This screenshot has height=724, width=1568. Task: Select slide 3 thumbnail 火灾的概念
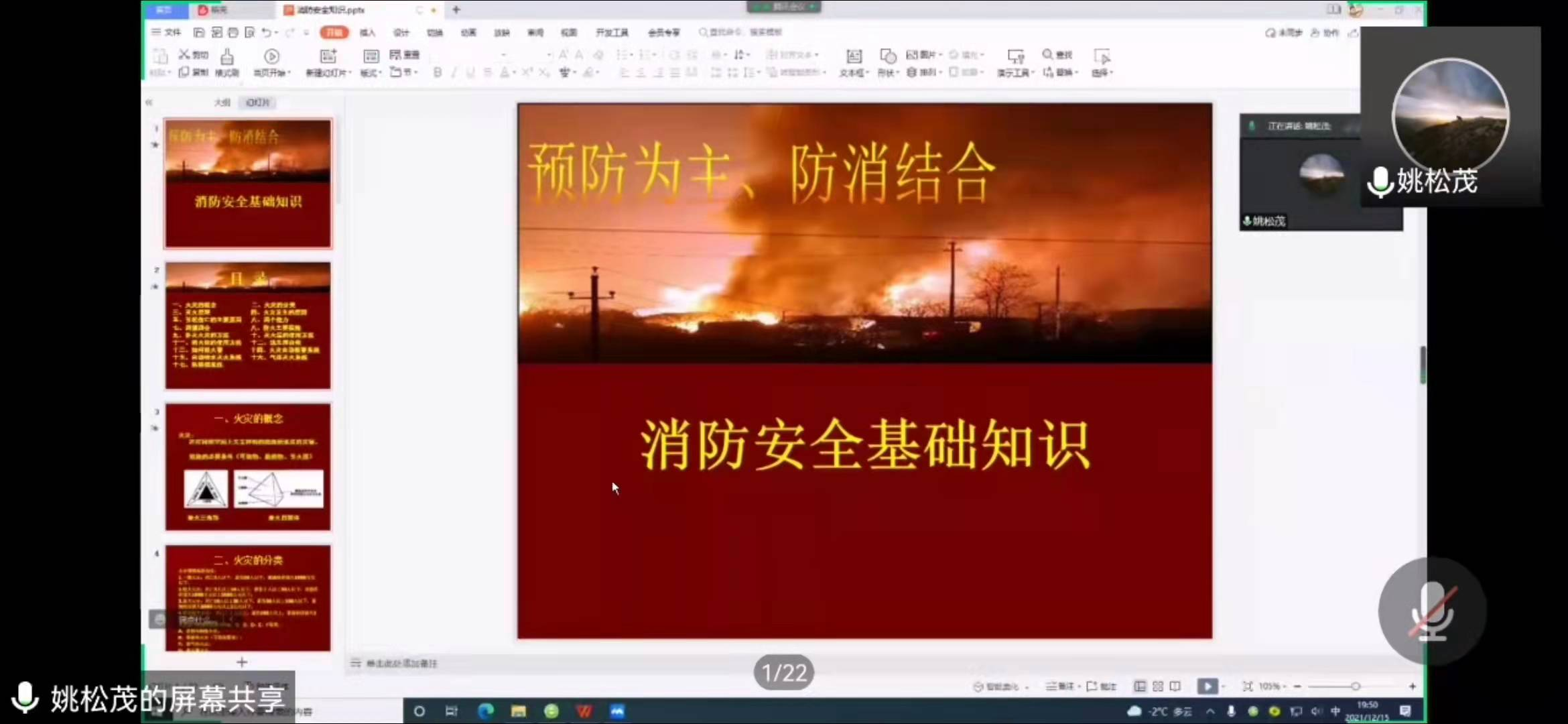point(248,467)
